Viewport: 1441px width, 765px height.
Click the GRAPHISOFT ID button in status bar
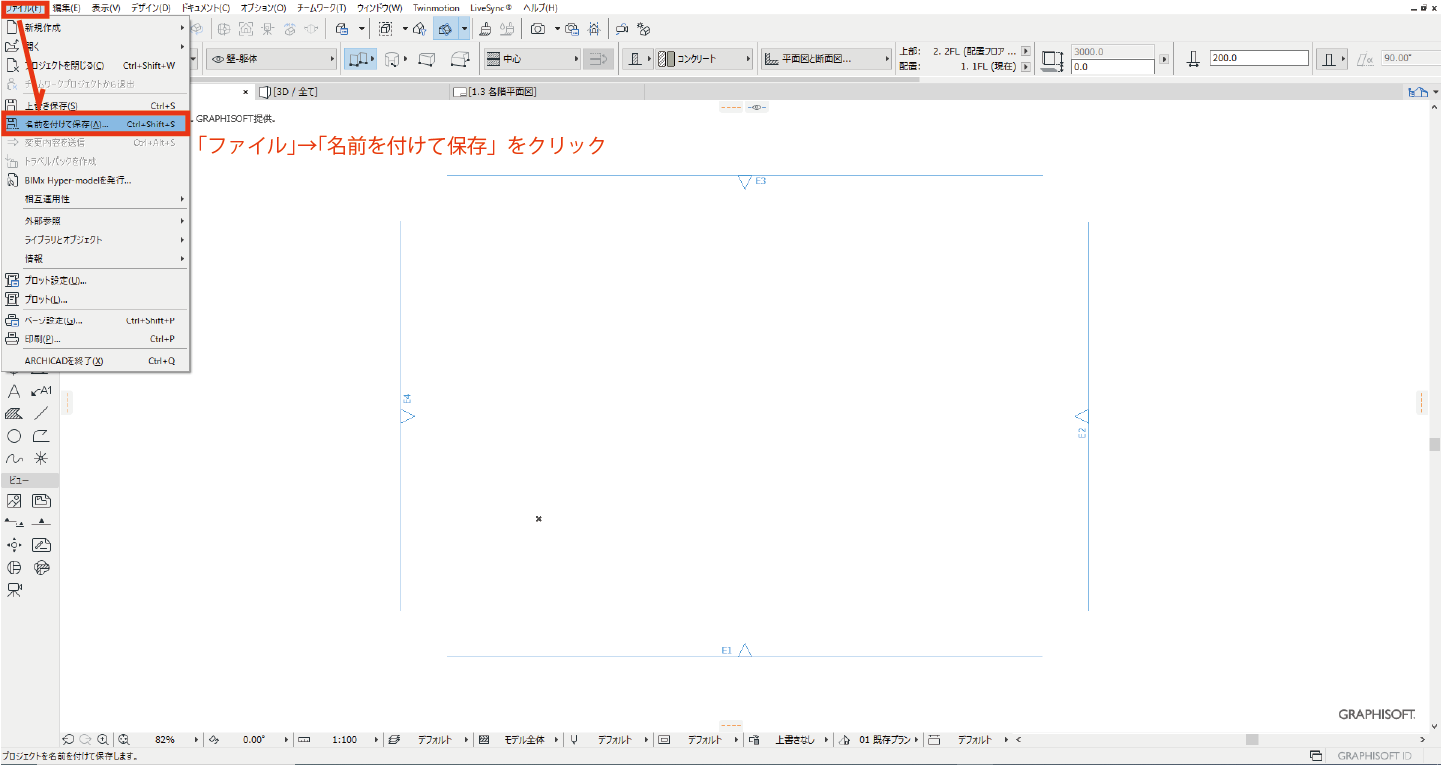[x=1374, y=755]
